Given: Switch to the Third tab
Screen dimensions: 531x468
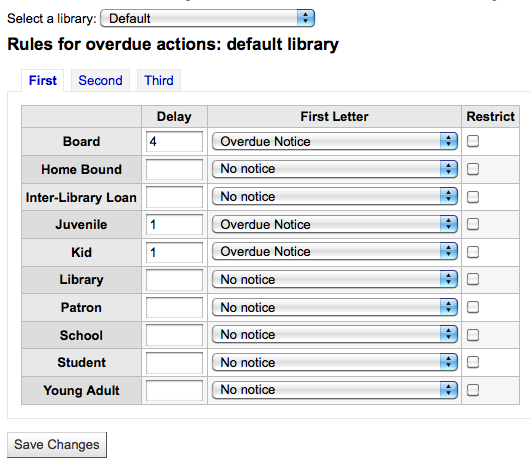Looking at the screenshot, I should click(x=158, y=81).
